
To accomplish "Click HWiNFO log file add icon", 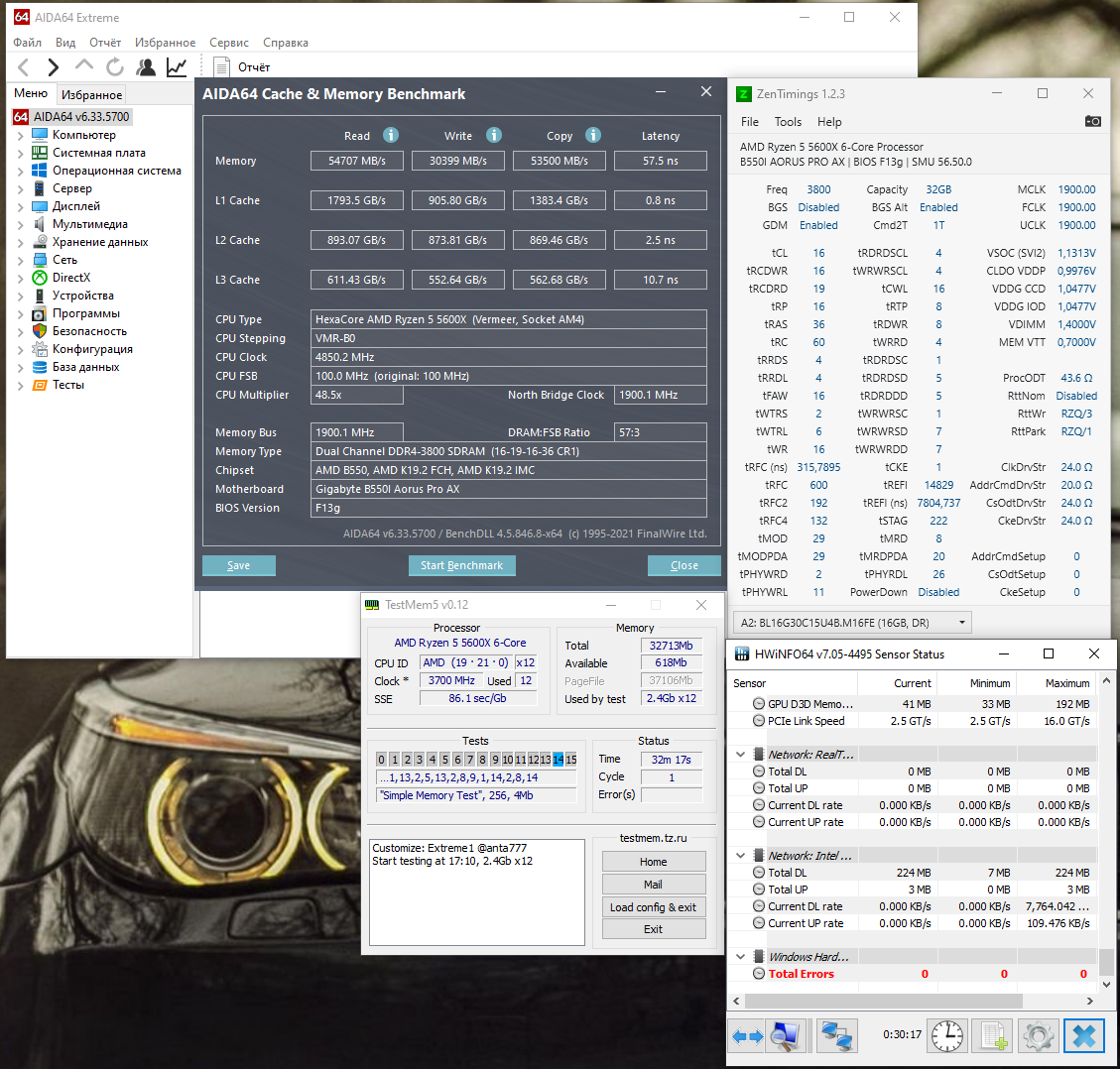I will tap(994, 1035).
